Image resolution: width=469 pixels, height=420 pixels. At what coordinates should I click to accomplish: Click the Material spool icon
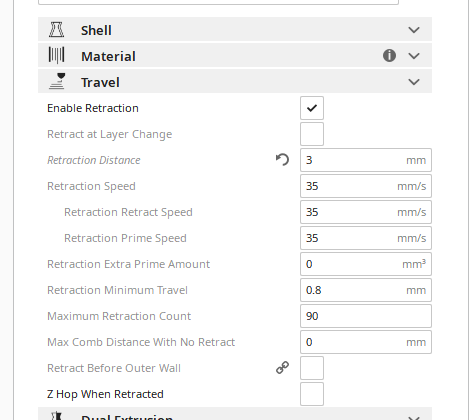(57, 55)
